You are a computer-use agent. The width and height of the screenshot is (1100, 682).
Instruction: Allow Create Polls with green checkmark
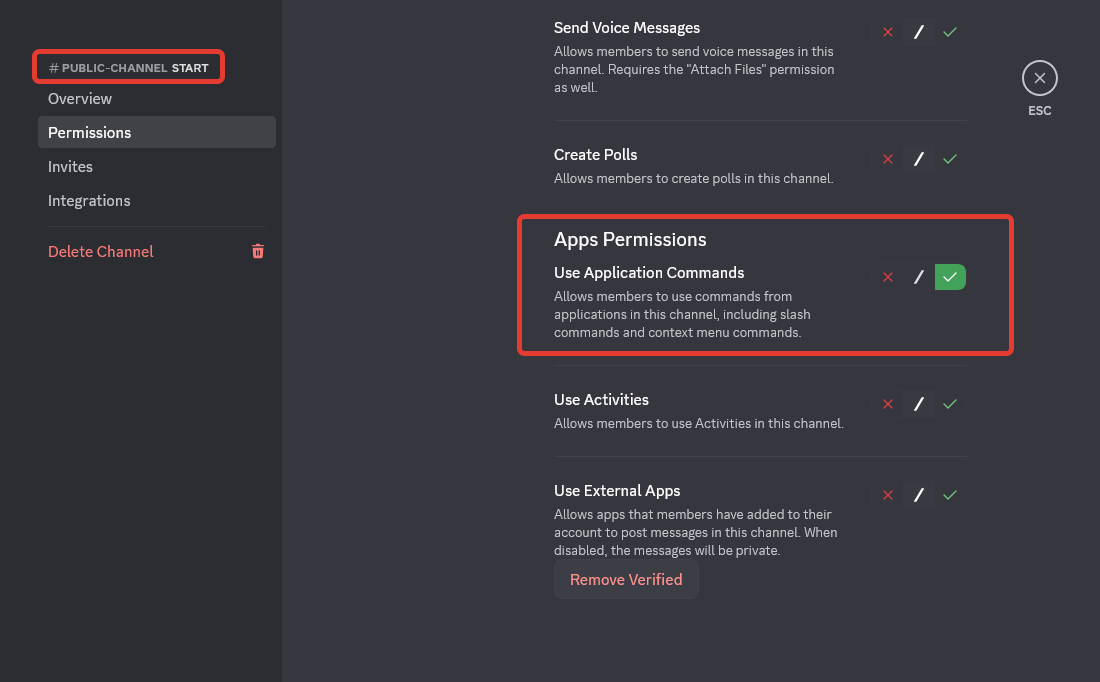(x=950, y=159)
